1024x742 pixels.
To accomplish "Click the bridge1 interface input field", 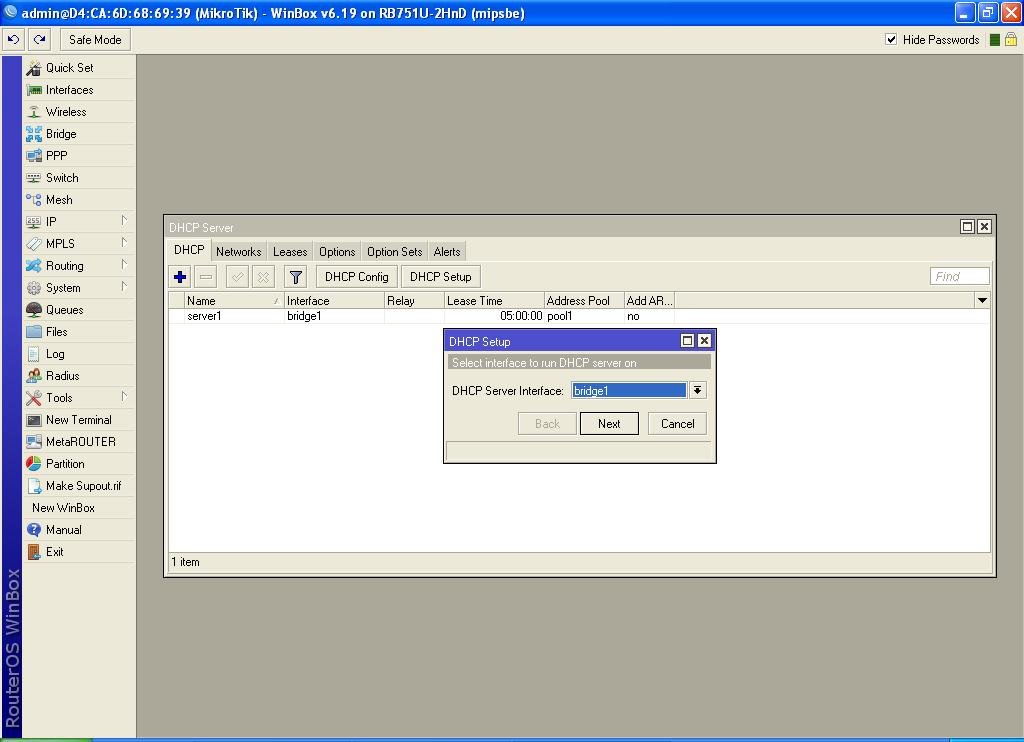I will pos(629,391).
